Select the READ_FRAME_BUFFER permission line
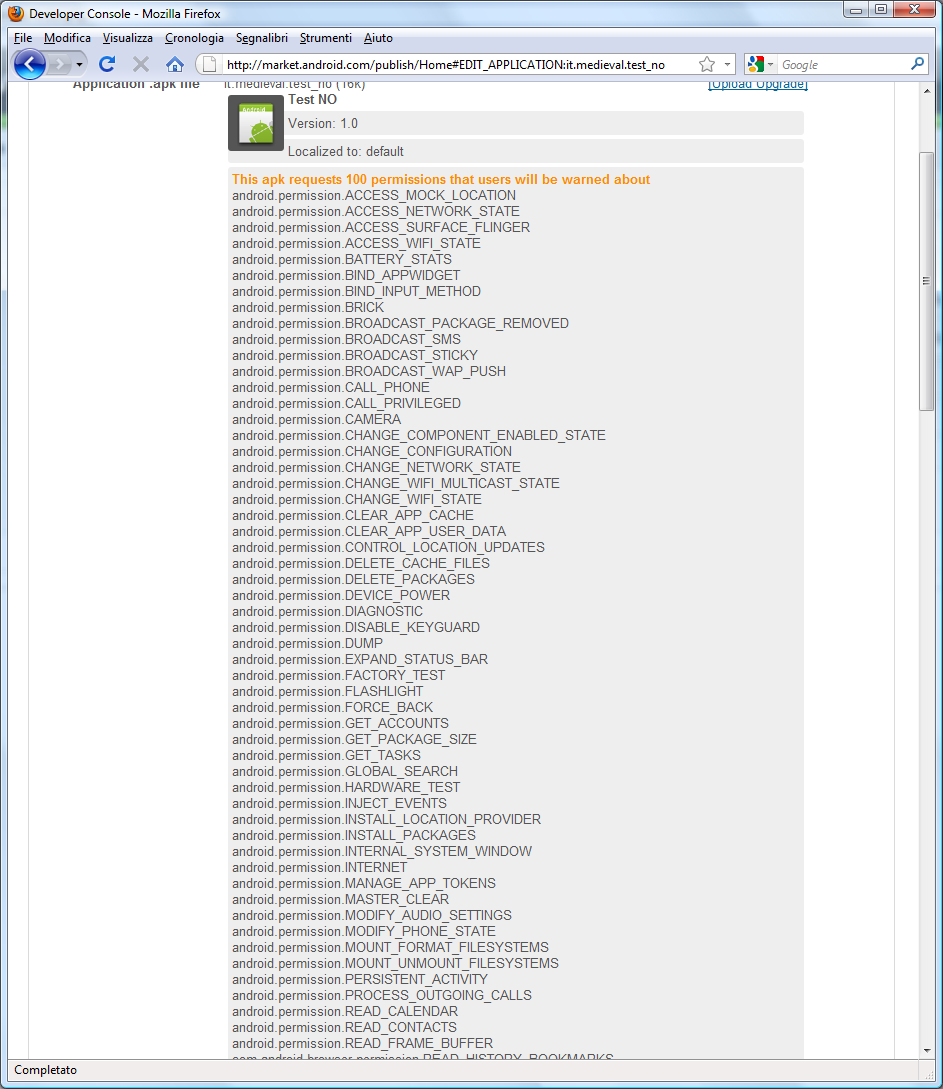Screen dimensions: 943x1089 click(362, 1043)
